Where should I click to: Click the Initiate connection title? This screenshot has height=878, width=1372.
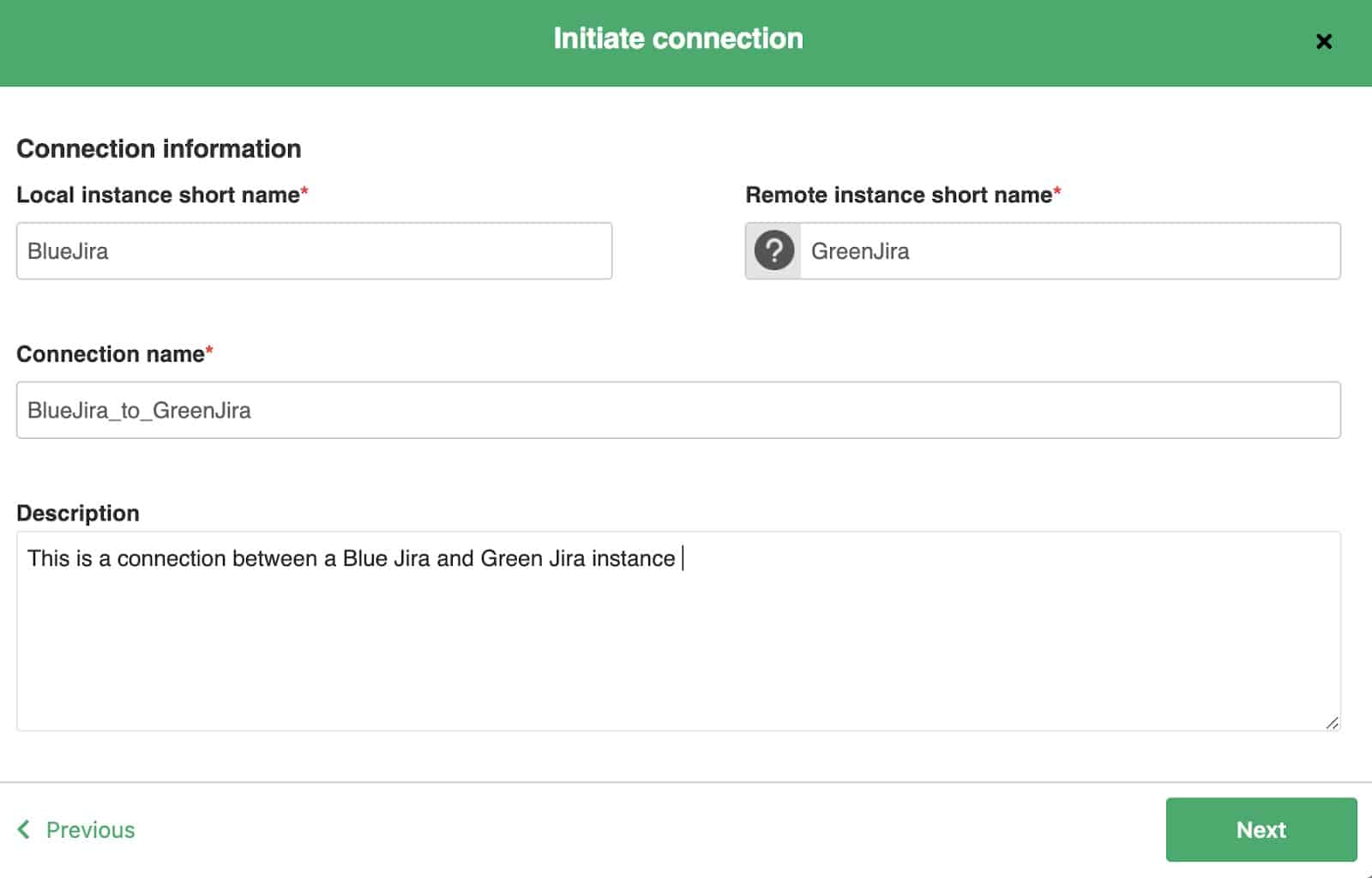[678, 39]
